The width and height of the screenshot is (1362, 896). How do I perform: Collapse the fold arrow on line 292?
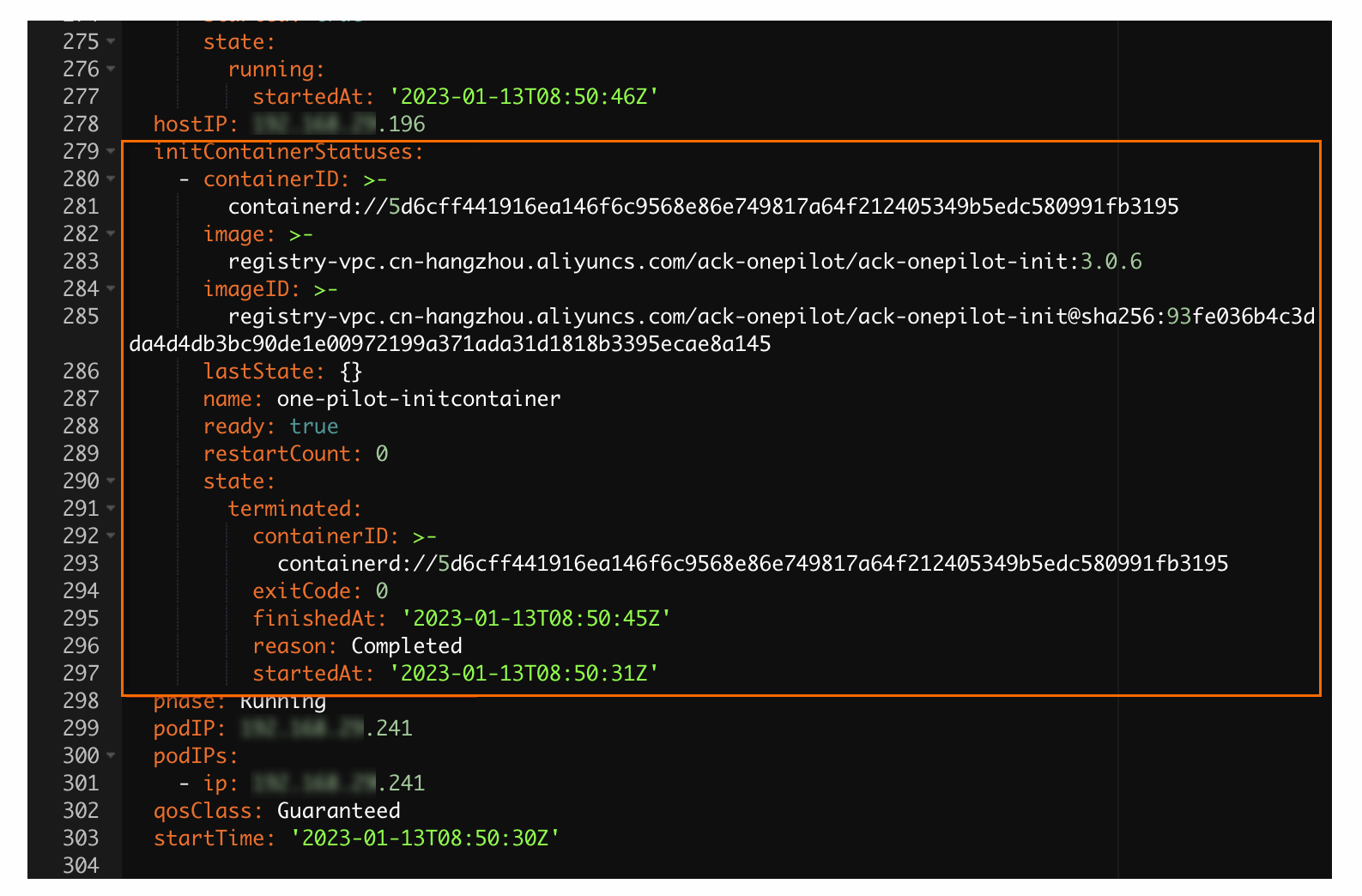(x=111, y=536)
